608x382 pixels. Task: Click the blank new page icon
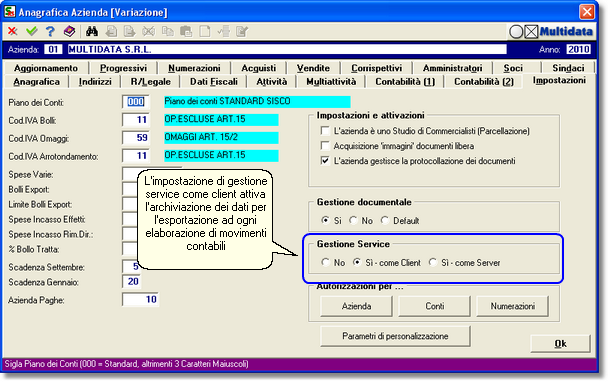(205, 31)
